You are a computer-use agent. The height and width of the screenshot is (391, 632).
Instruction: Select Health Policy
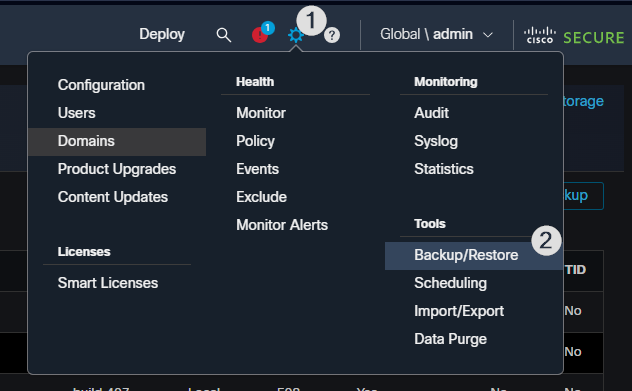point(255,141)
